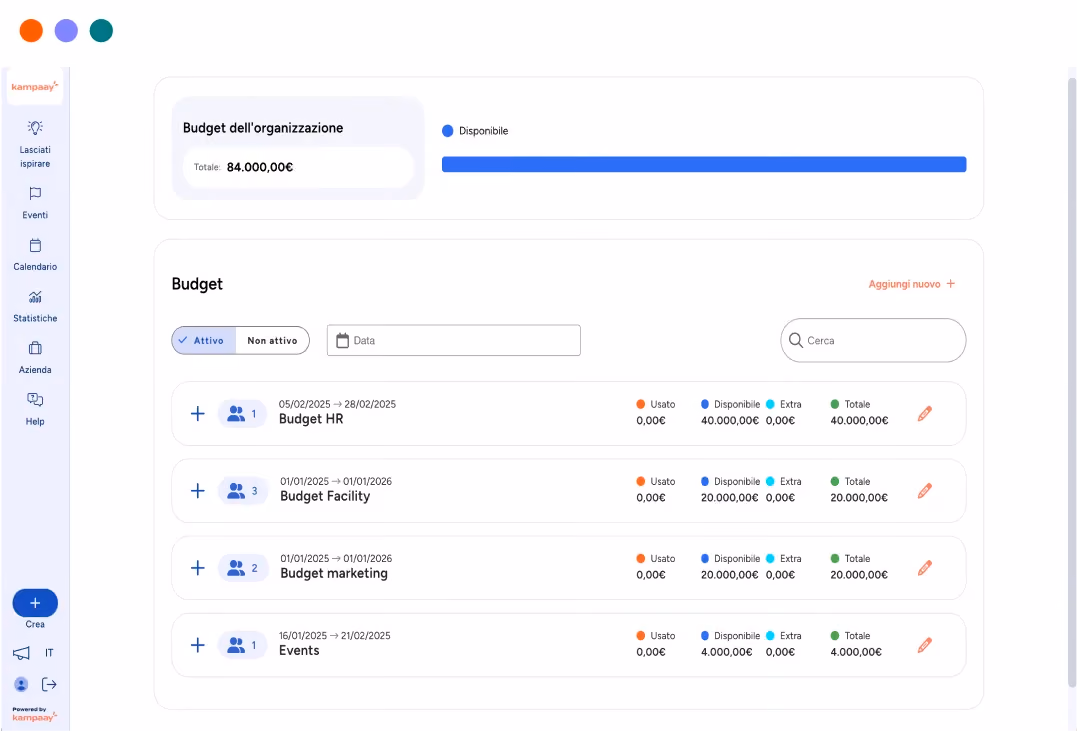Viewport: 1077px width, 731px height.
Task: Click the blue Crea plus button
Action: click(x=35, y=603)
